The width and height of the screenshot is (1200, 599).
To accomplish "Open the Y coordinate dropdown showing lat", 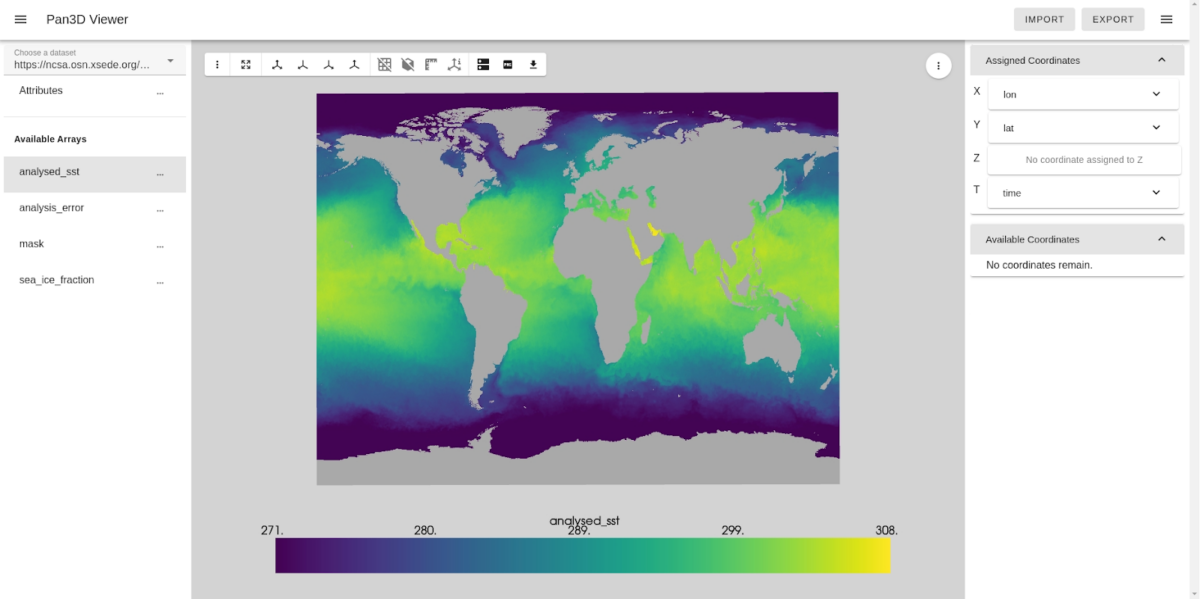I will [x=1083, y=127].
